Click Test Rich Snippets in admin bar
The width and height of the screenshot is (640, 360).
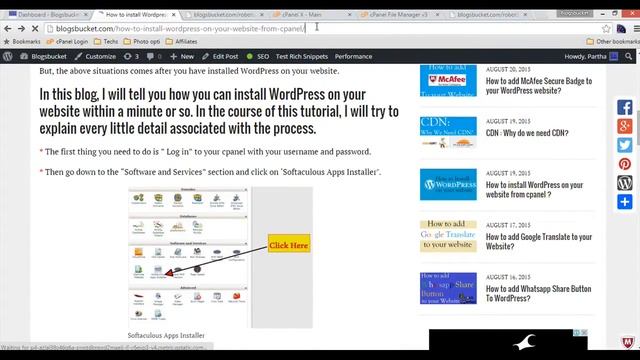(x=302, y=56)
